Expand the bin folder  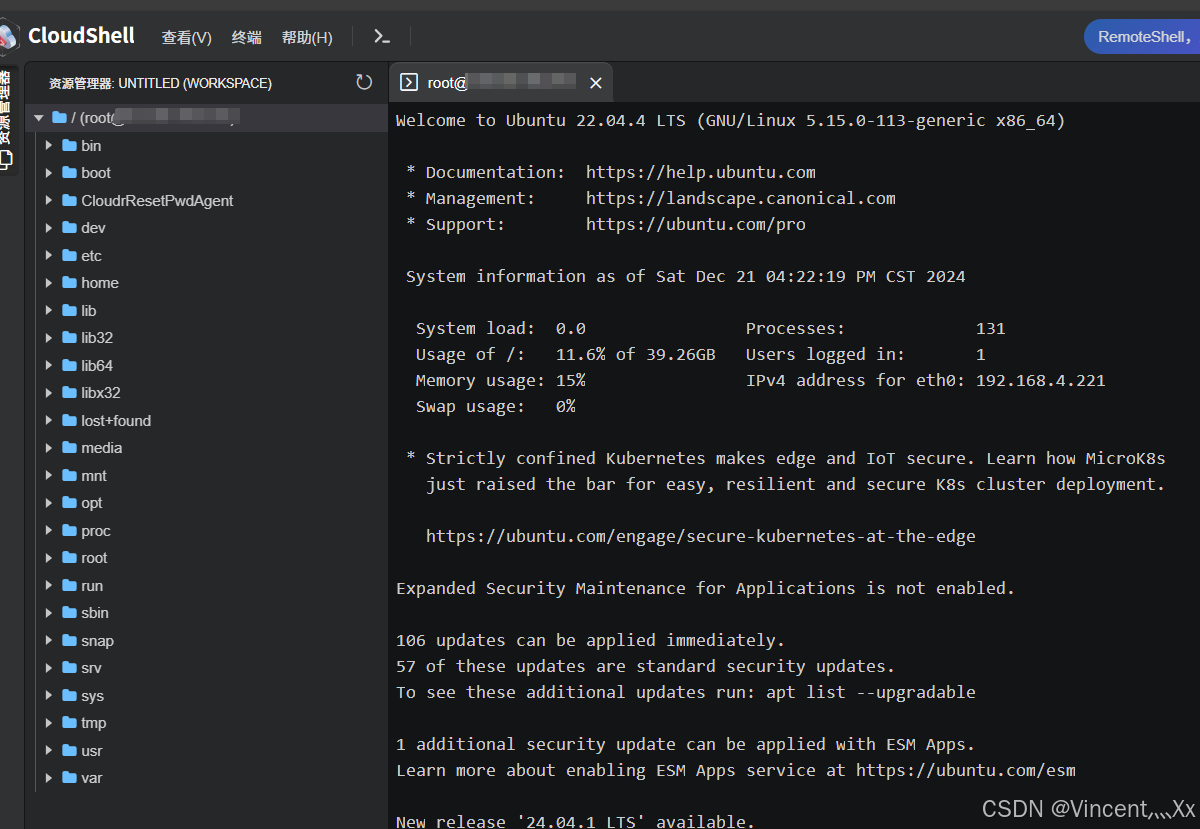point(48,146)
